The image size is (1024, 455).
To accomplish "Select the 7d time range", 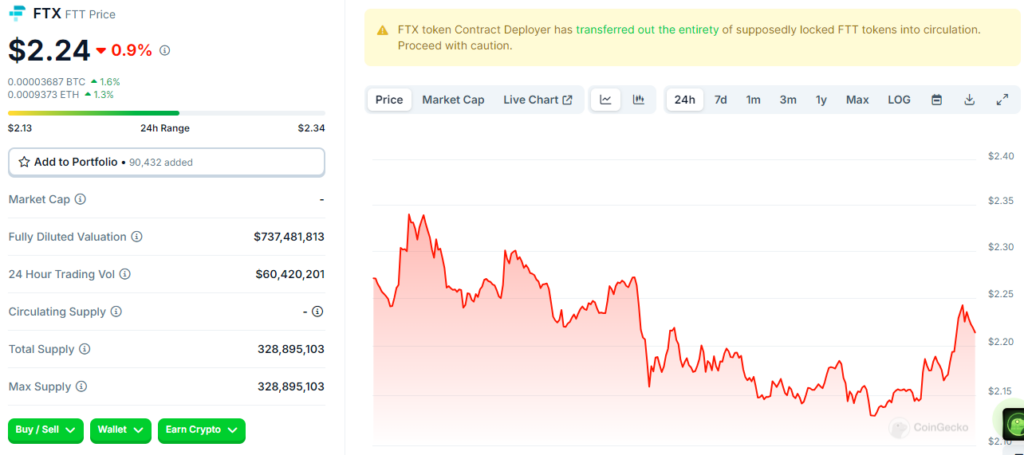I will pyautogui.click(x=720, y=100).
